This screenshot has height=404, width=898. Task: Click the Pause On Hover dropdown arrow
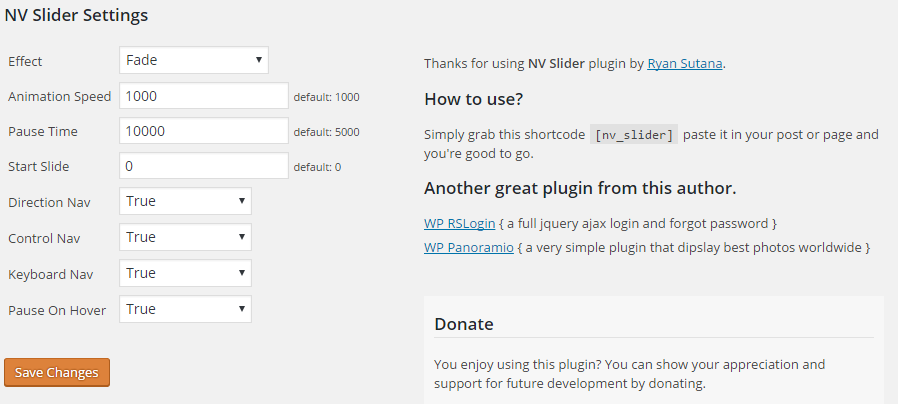coord(242,309)
